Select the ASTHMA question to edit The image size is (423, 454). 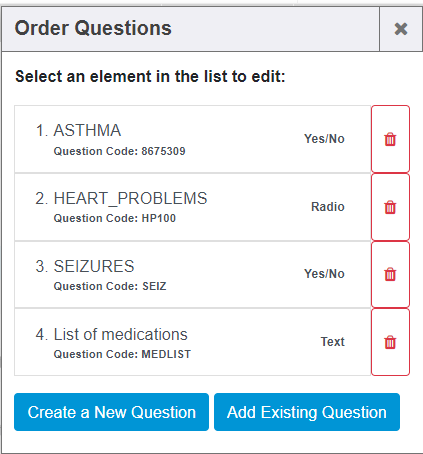click(x=192, y=139)
